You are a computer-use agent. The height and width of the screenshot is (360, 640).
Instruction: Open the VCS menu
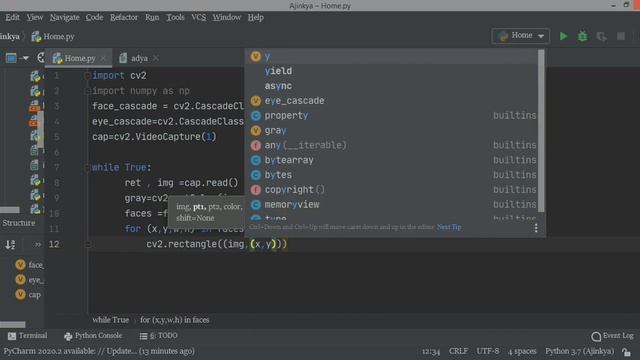point(199,17)
